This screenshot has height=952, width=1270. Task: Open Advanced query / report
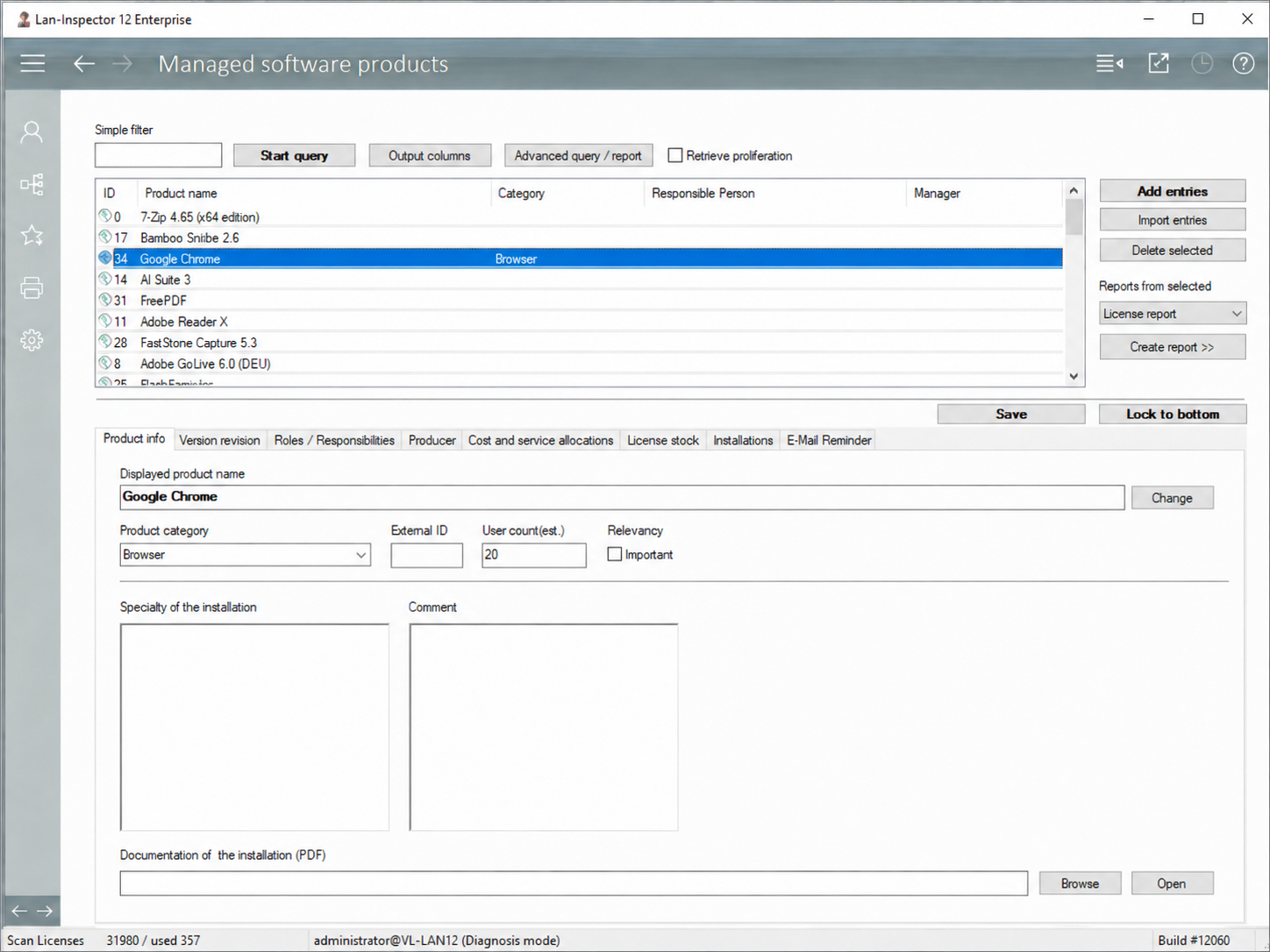pos(578,155)
